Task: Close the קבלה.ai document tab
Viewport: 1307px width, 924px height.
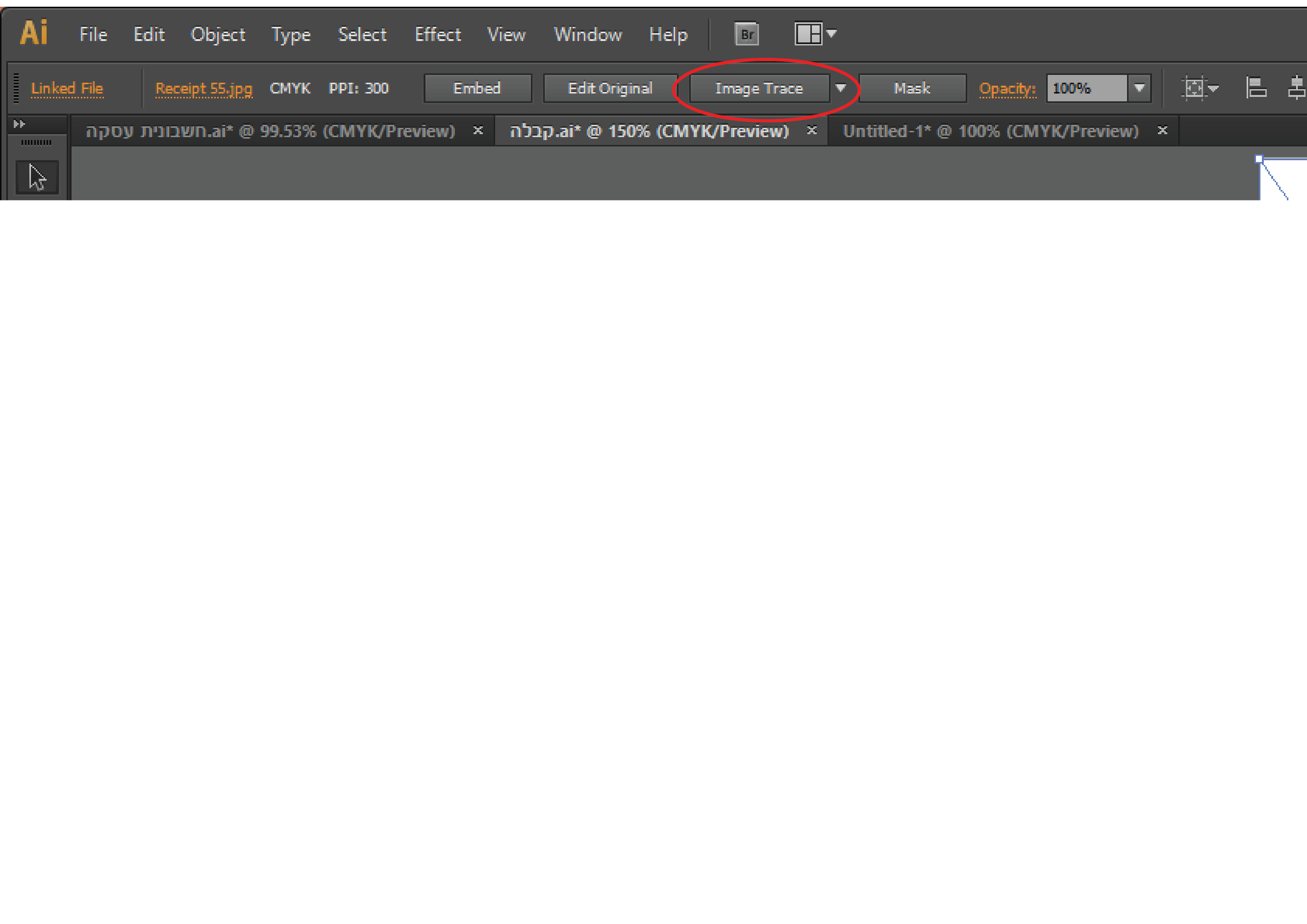Action: [x=812, y=130]
